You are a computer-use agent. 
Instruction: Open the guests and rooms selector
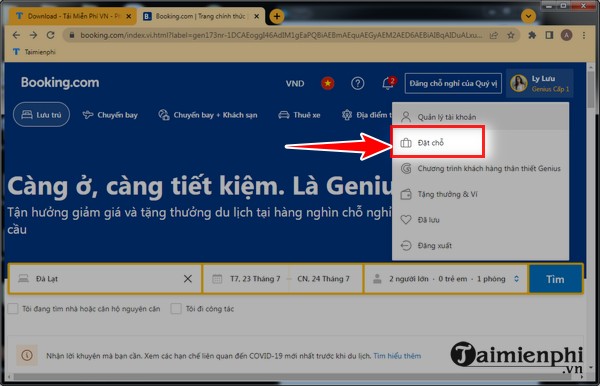446,279
